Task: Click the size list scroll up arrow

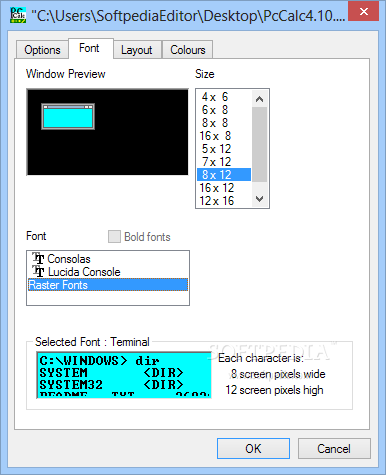Action: 259,99
